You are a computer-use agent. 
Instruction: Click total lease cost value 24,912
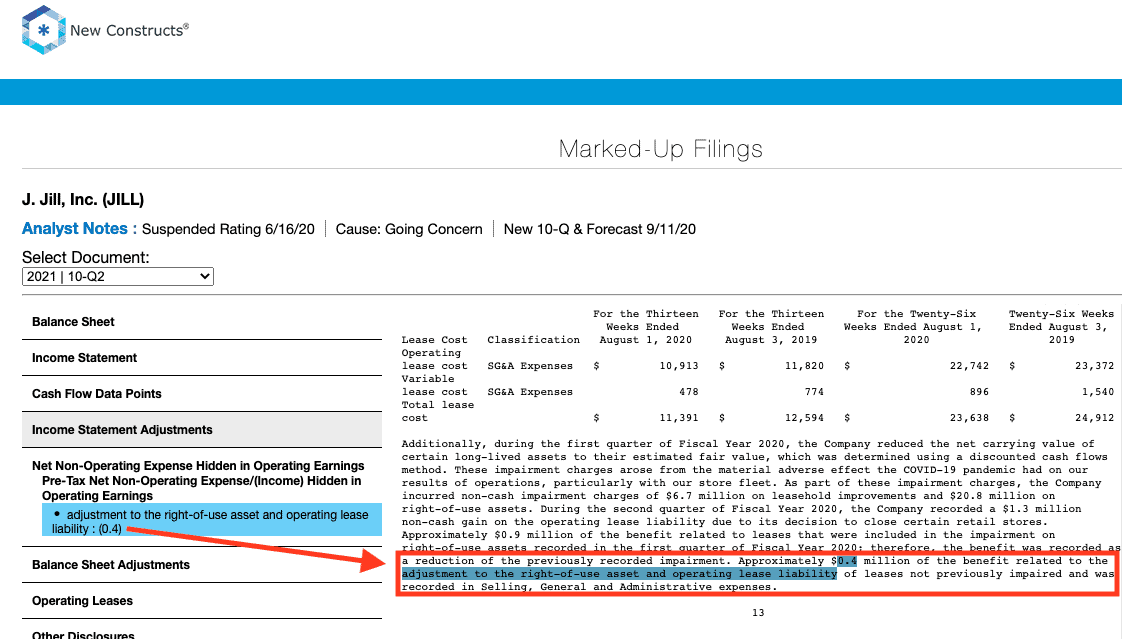1095,418
